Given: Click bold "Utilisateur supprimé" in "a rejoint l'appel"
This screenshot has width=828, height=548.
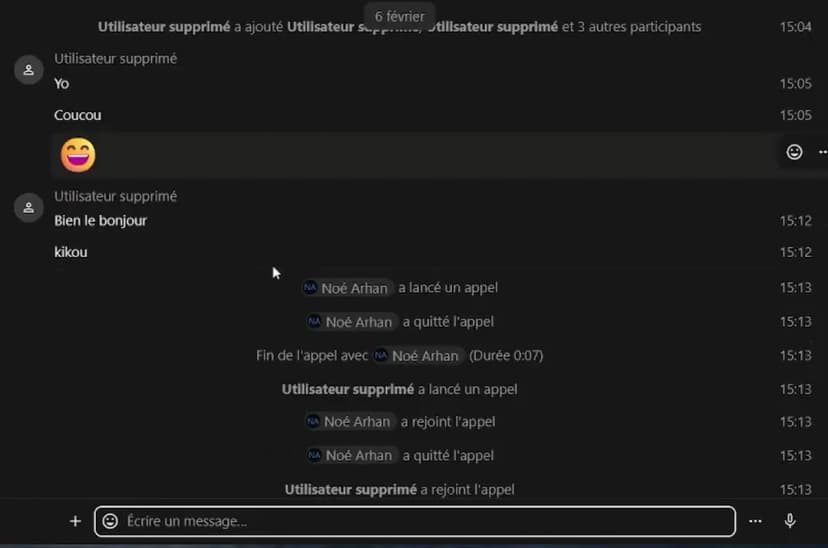Looking at the screenshot, I should point(350,490).
